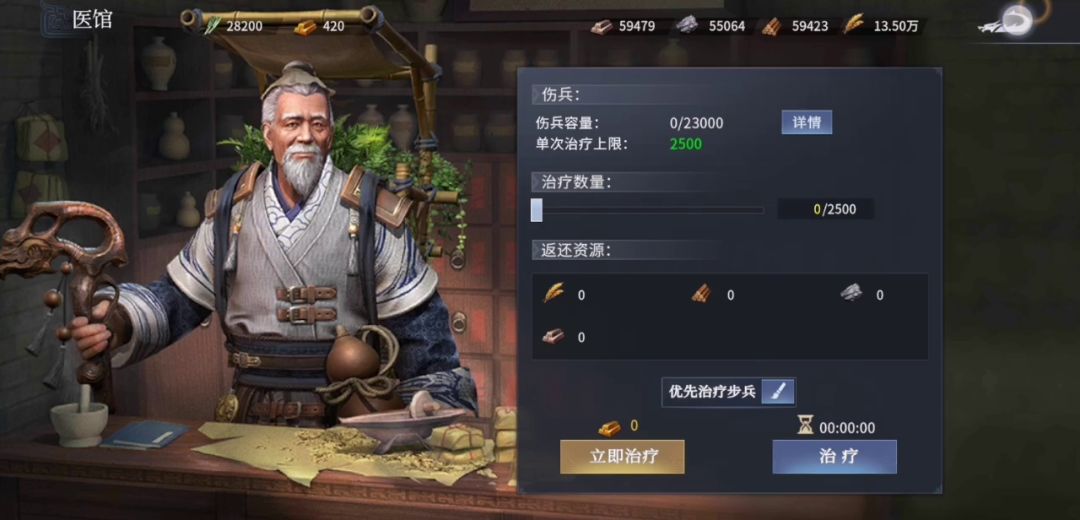Click the blue 治疗 button
This screenshot has height=520, width=1080.
pyautogui.click(x=834, y=457)
